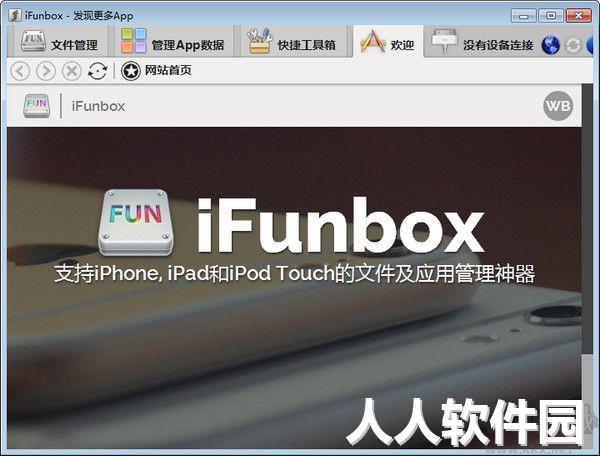Viewport: 600px width, 456px height.
Task: Click the iFunbox app icon in title bar
Action: coord(15,16)
